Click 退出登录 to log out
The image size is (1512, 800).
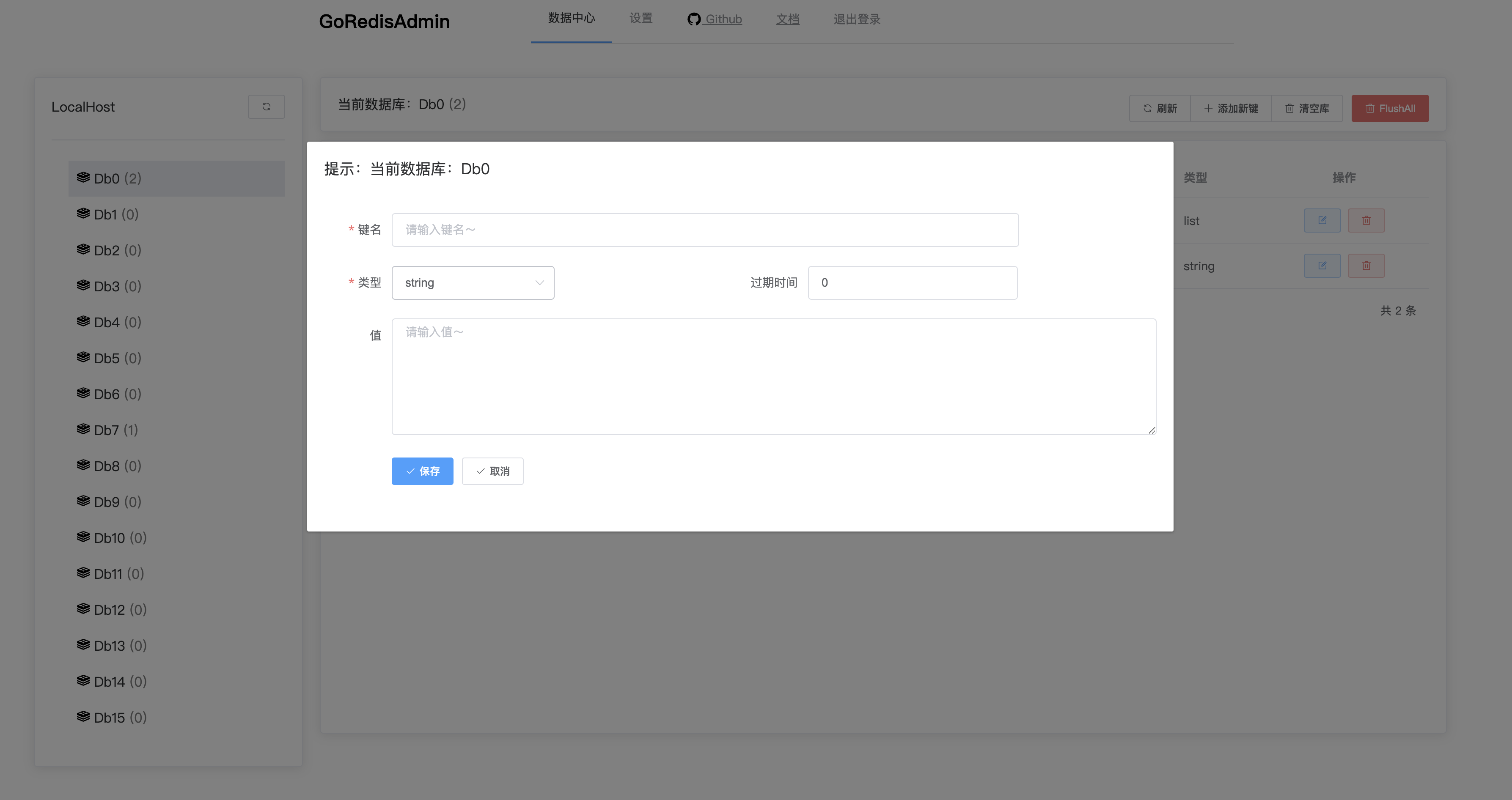[x=856, y=19]
